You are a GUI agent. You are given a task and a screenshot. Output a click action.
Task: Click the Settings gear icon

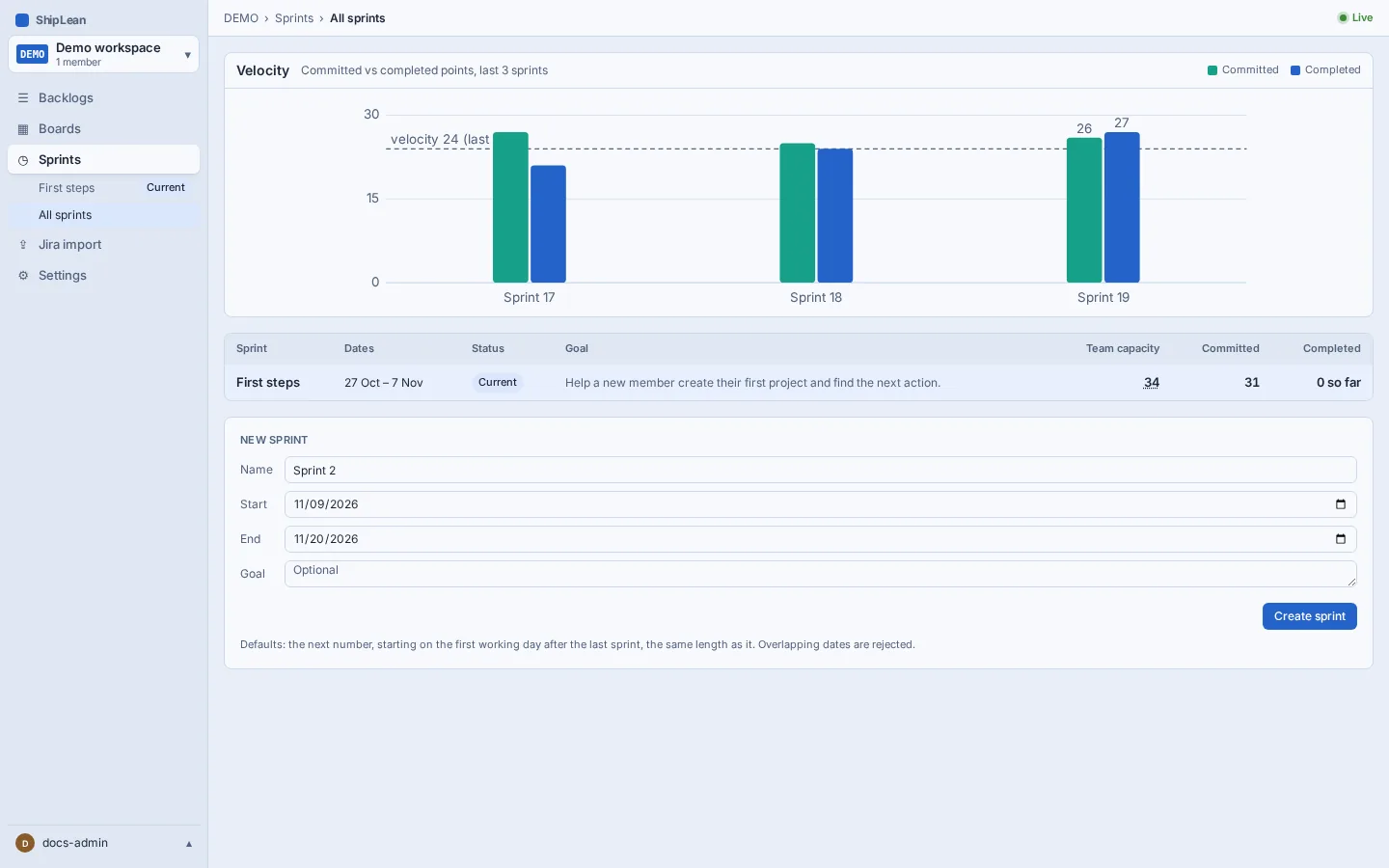pyautogui.click(x=23, y=276)
